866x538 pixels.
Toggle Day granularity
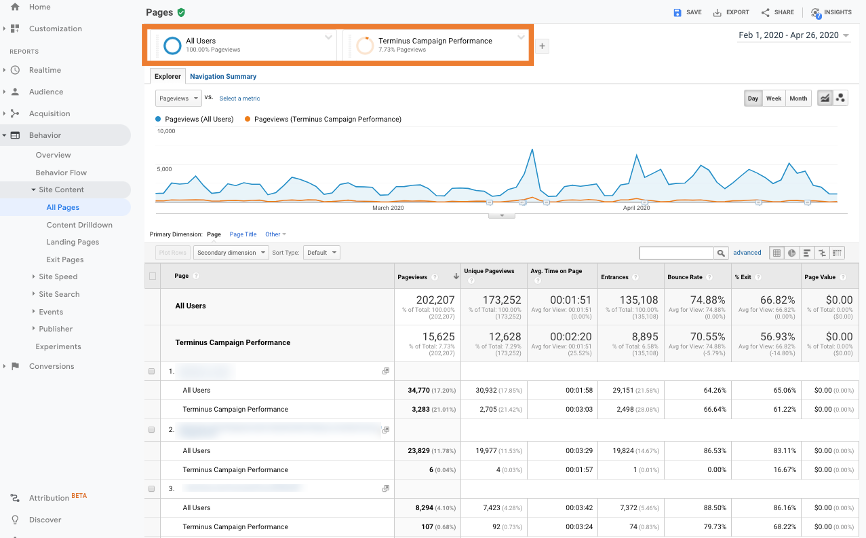click(753, 98)
